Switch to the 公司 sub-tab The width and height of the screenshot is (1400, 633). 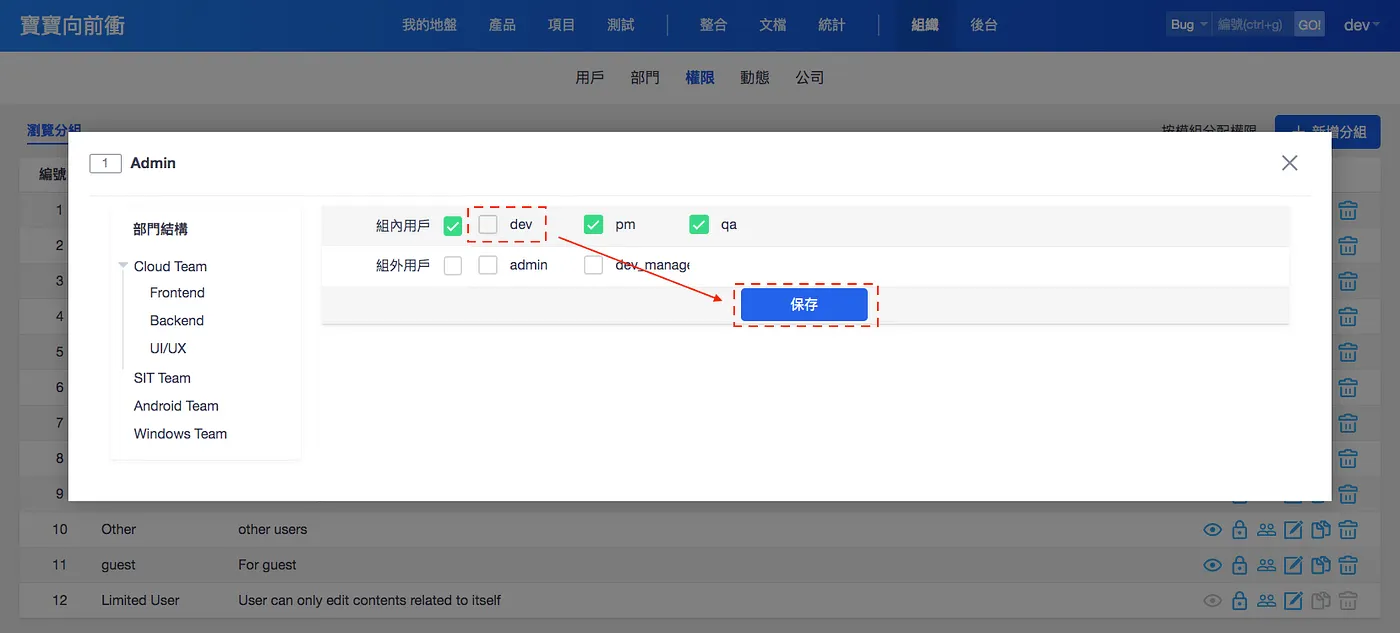click(x=810, y=77)
